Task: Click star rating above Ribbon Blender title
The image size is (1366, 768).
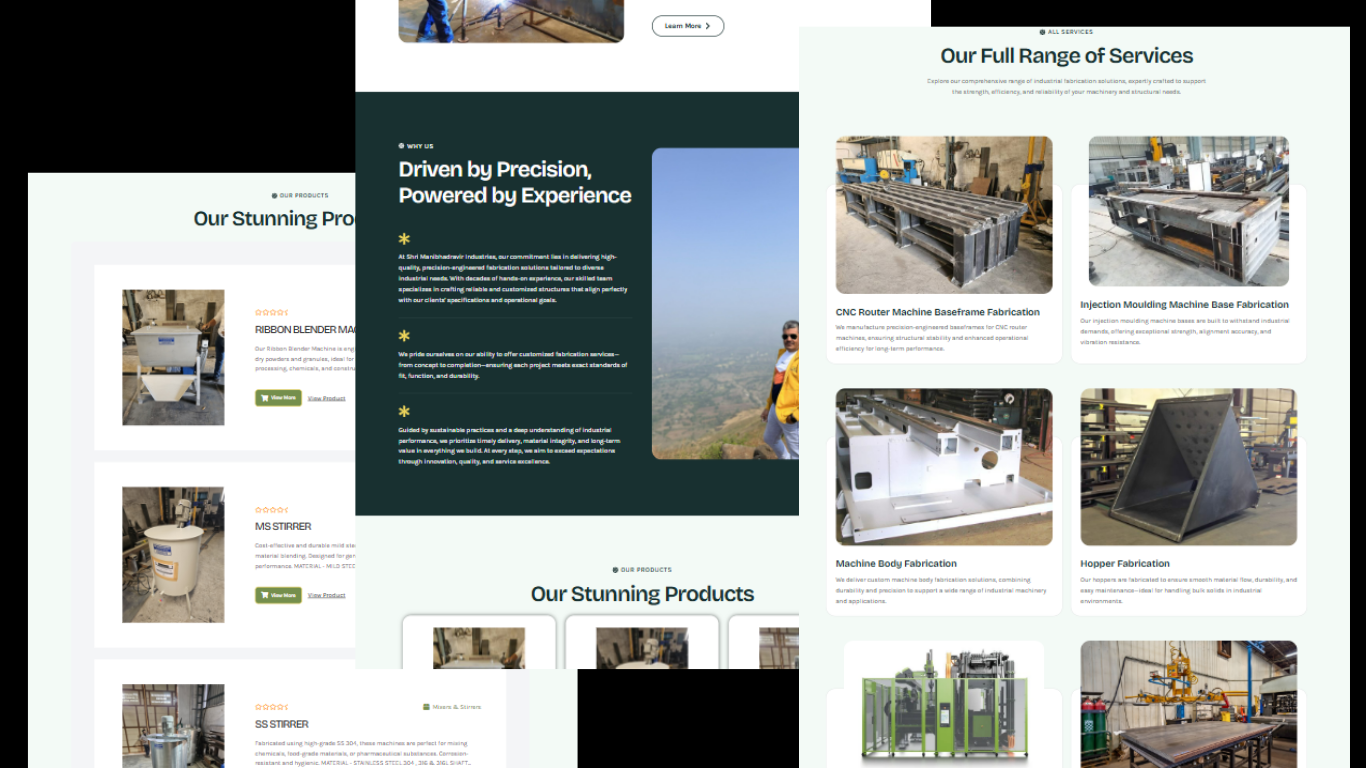Action: (271, 313)
